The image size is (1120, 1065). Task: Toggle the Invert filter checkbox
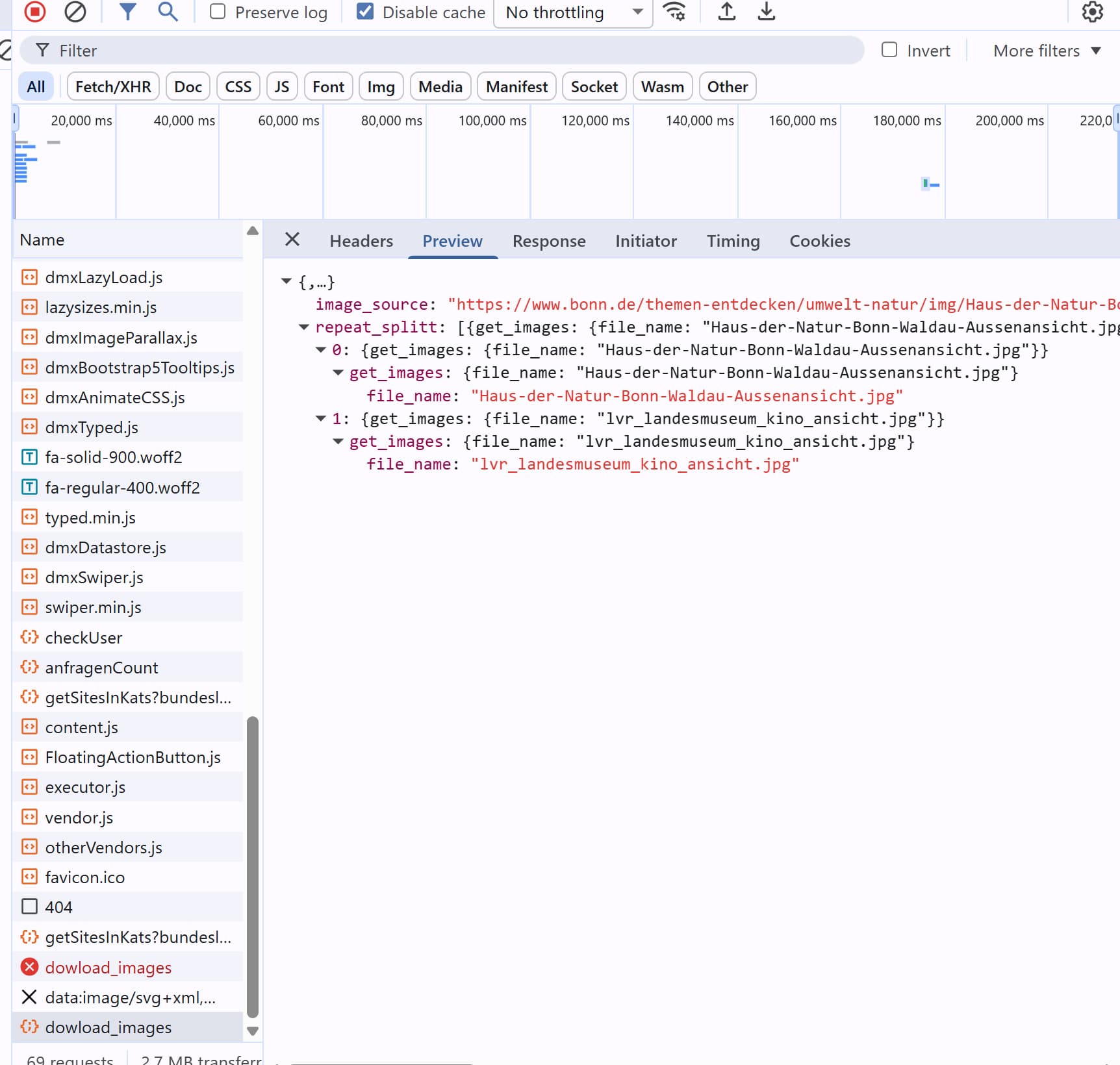tap(889, 50)
